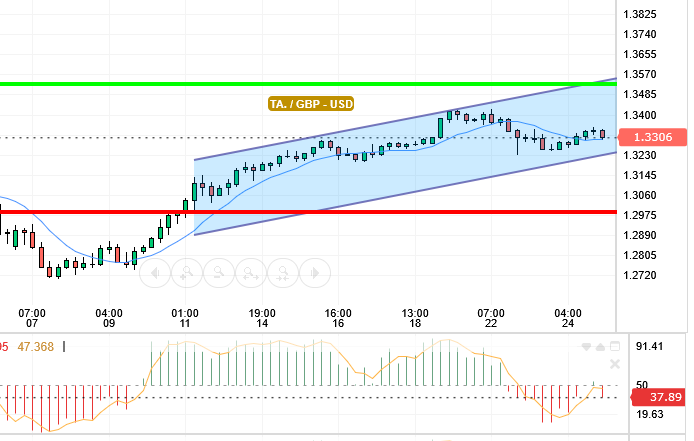Close the indicator pane with the X
The width and height of the screenshot is (694, 441).
pyautogui.click(x=615, y=364)
